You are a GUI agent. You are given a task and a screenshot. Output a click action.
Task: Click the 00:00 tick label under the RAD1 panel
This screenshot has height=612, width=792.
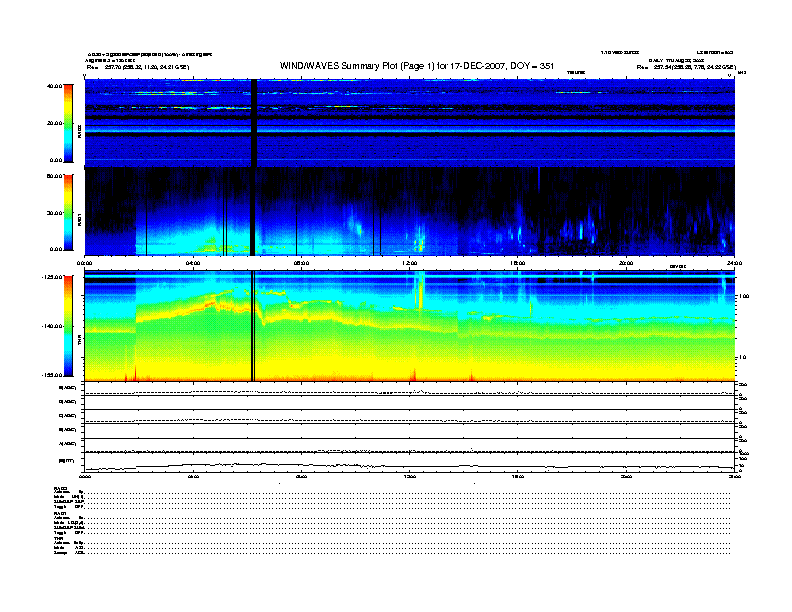(x=84, y=263)
